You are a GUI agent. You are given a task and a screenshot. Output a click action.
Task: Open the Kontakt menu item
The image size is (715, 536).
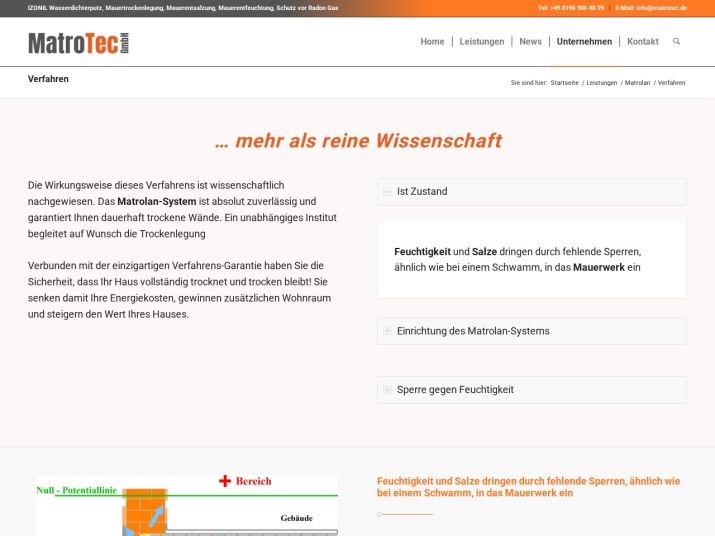642,42
